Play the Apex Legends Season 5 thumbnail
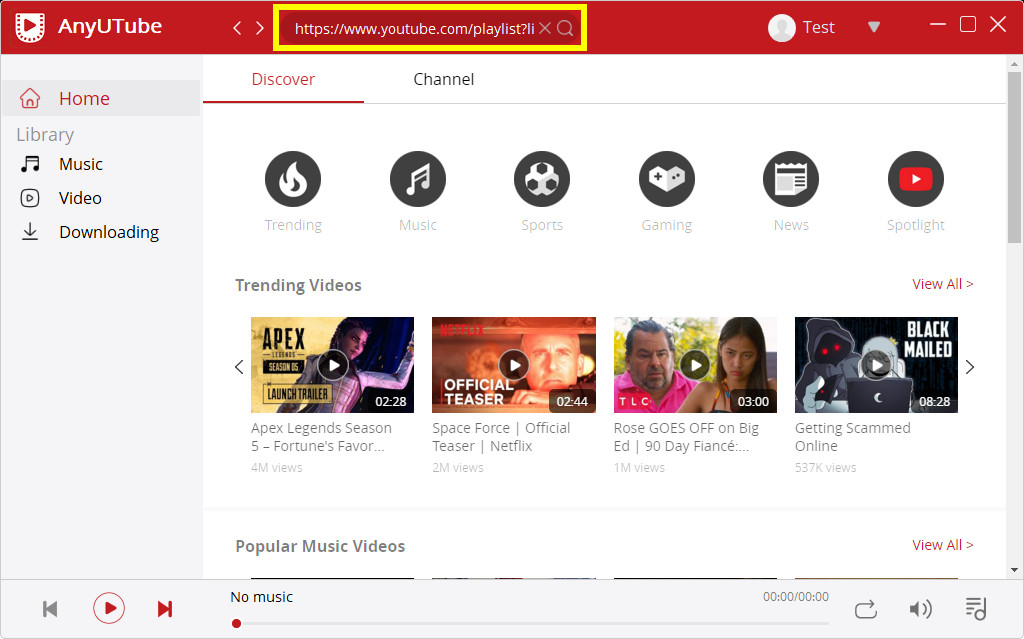 point(332,365)
